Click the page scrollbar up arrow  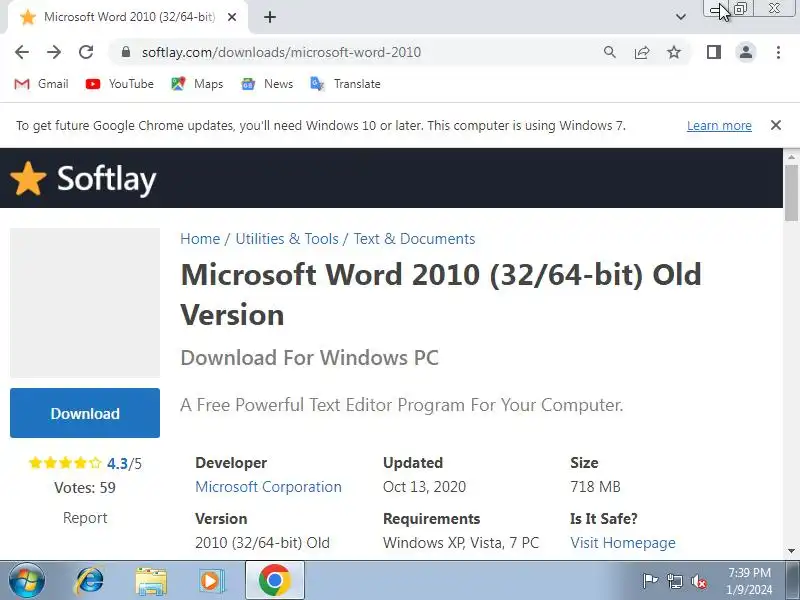point(791,157)
